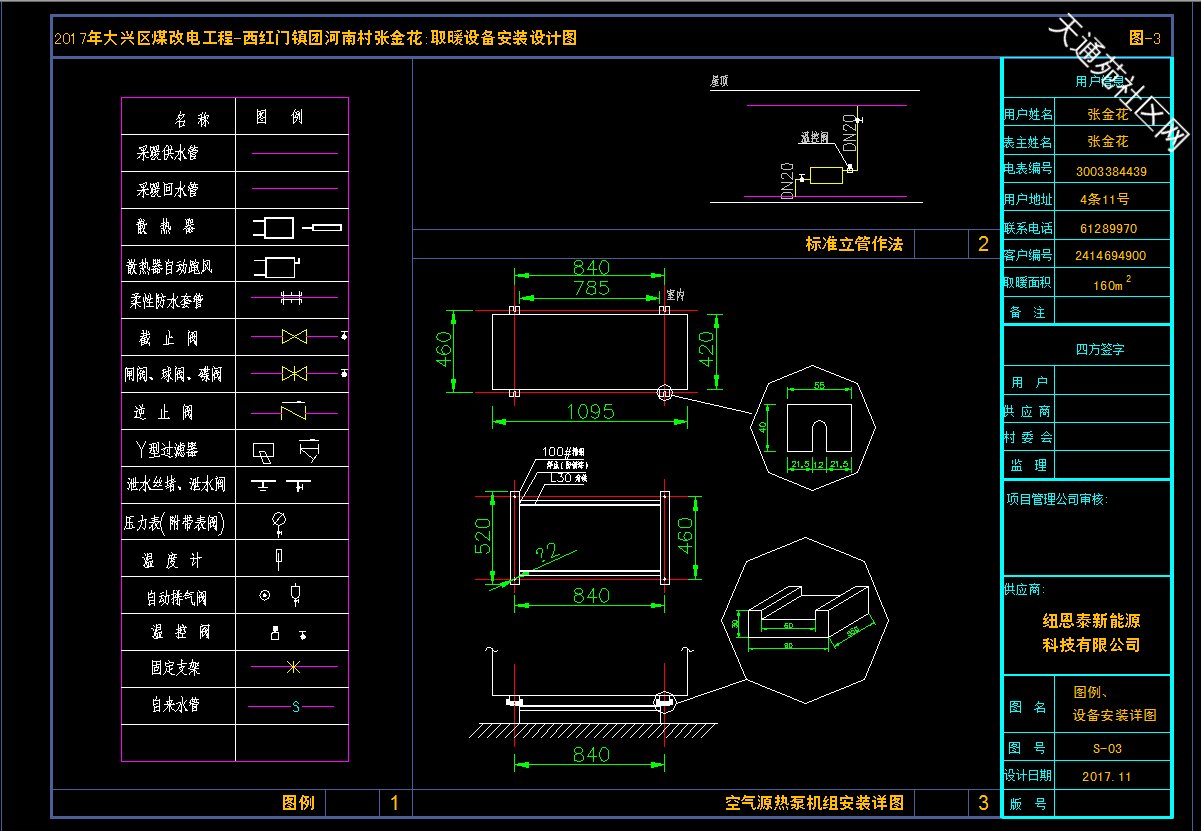Click the 逆止阀 check valve symbol
The image size is (1201, 831).
click(x=294, y=411)
